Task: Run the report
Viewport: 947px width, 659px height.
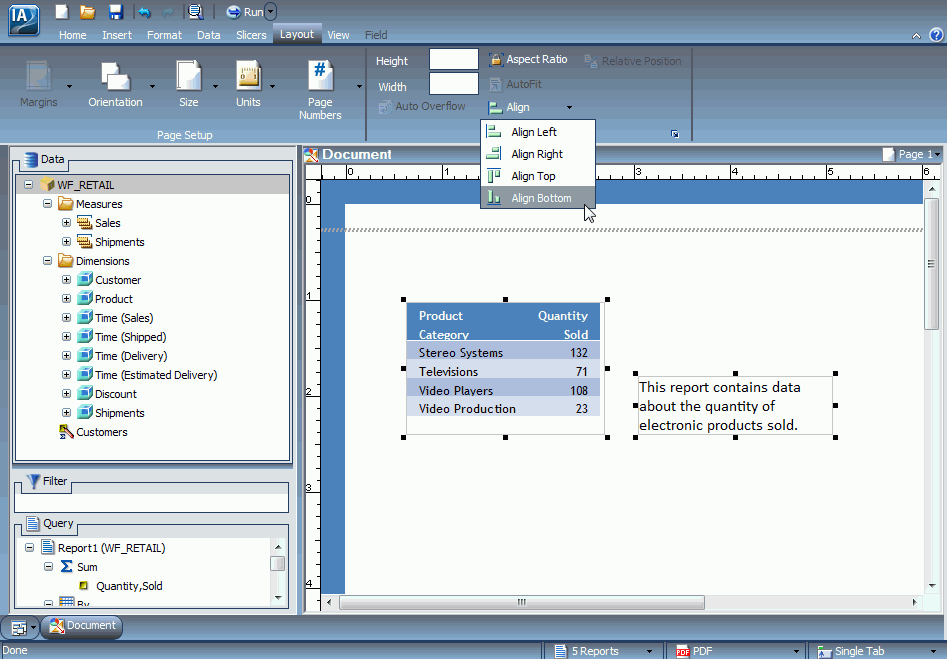Action: click(x=245, y=12)
